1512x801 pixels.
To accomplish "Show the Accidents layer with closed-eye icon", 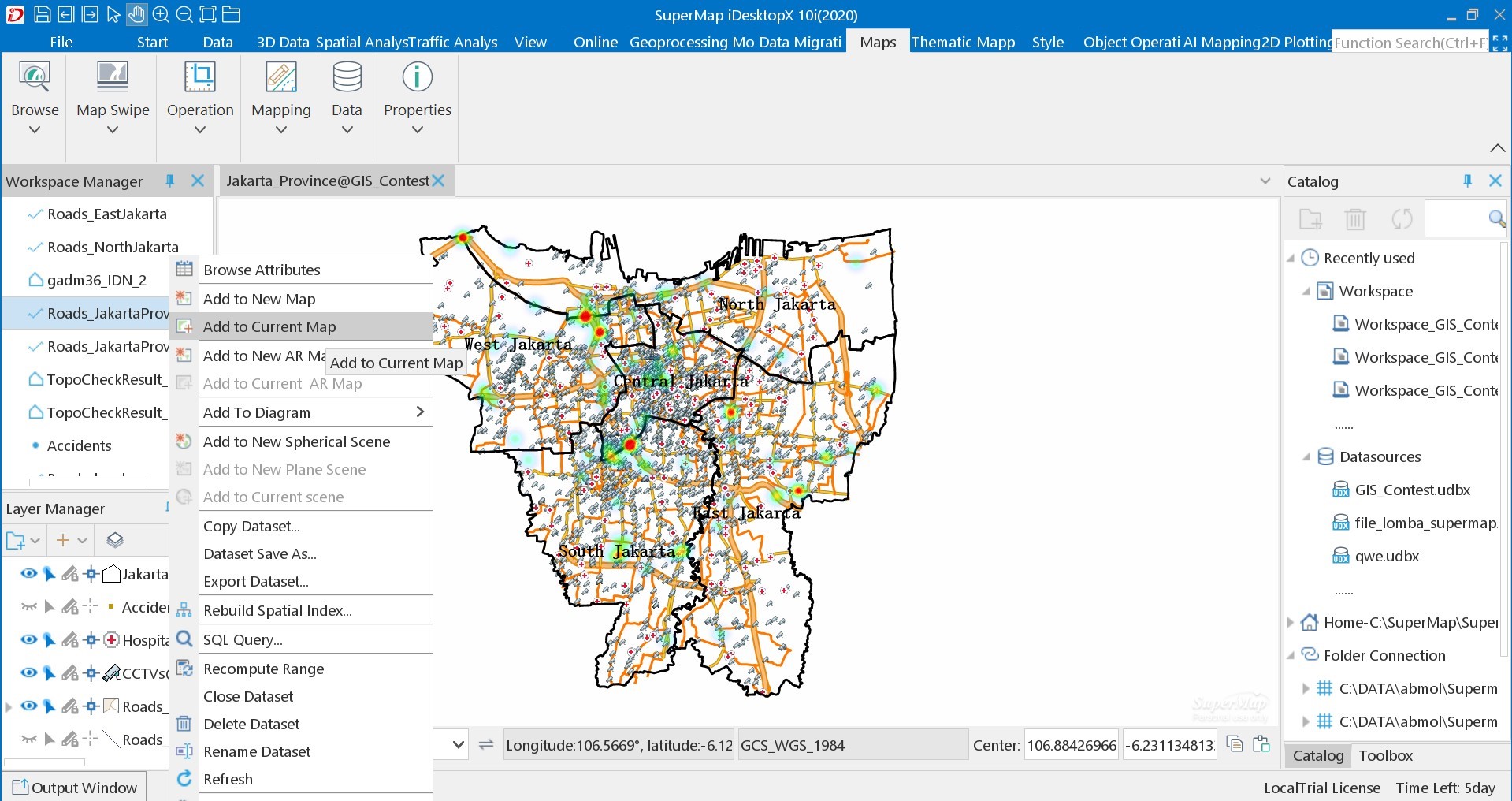I will [x=28, y=606].
